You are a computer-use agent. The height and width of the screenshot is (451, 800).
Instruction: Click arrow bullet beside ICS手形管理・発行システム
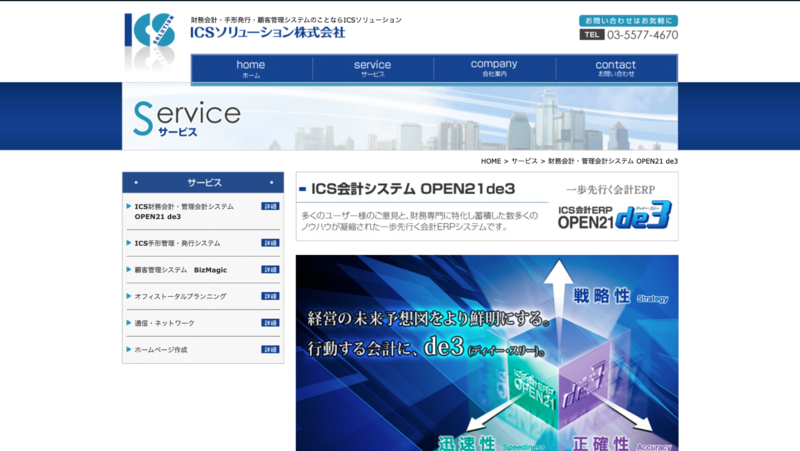click(129, 243)
